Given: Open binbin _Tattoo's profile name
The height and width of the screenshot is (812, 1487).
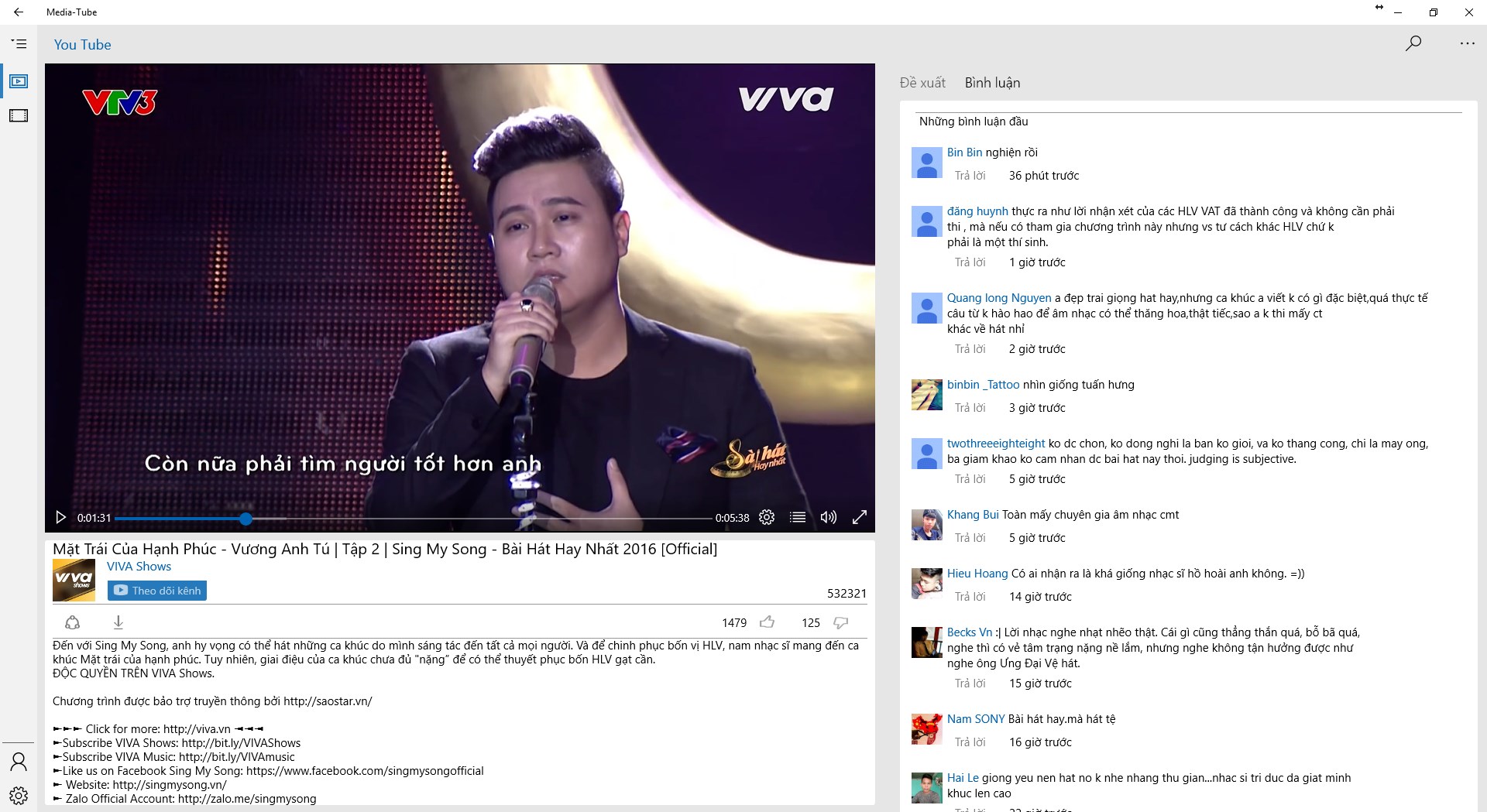Looking at the screenshot, I should [984, 385].
